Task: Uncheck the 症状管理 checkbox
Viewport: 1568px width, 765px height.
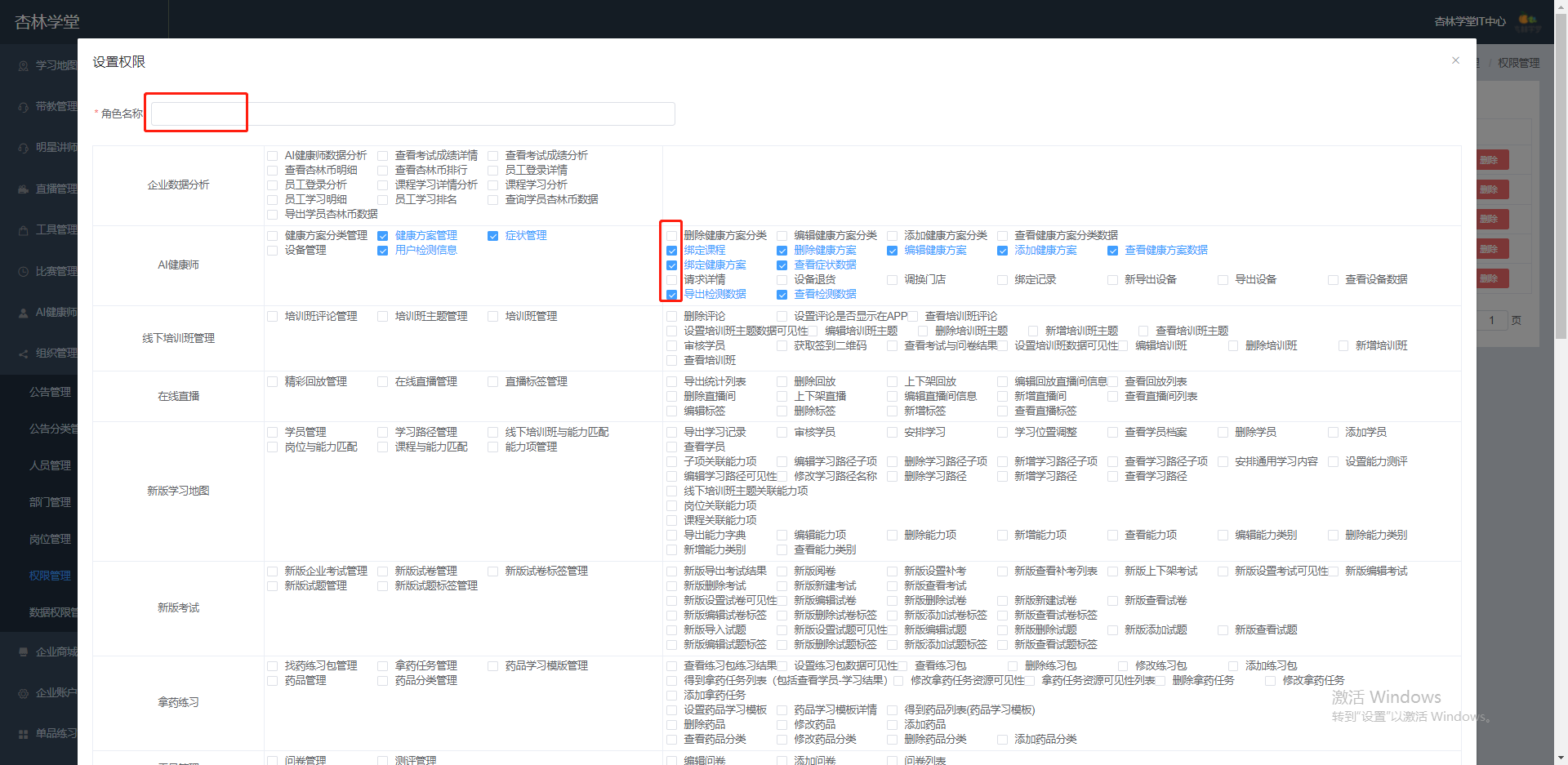Action: [492, 236]
